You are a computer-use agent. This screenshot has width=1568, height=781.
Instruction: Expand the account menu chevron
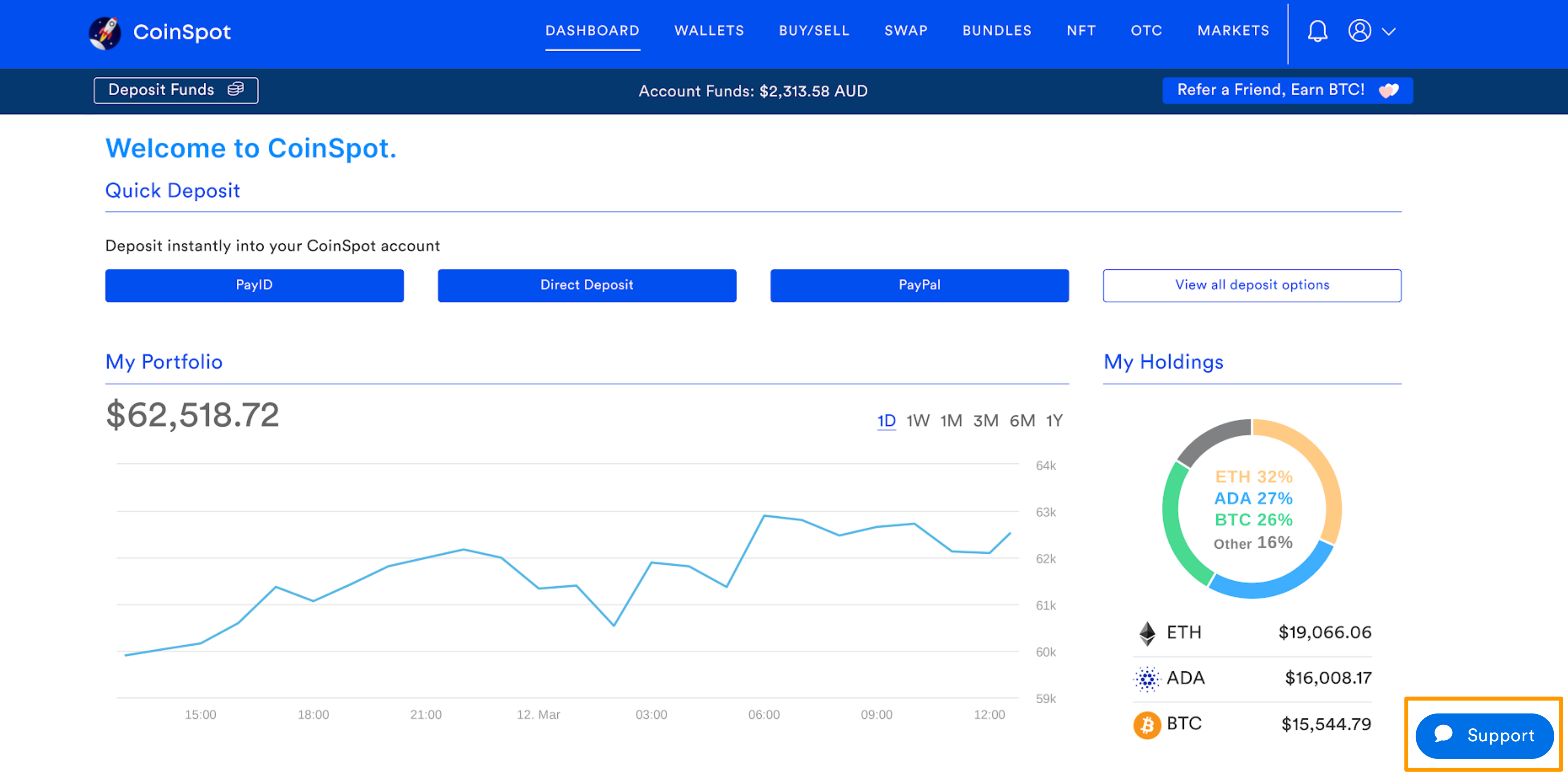[x=1388, y=32]
